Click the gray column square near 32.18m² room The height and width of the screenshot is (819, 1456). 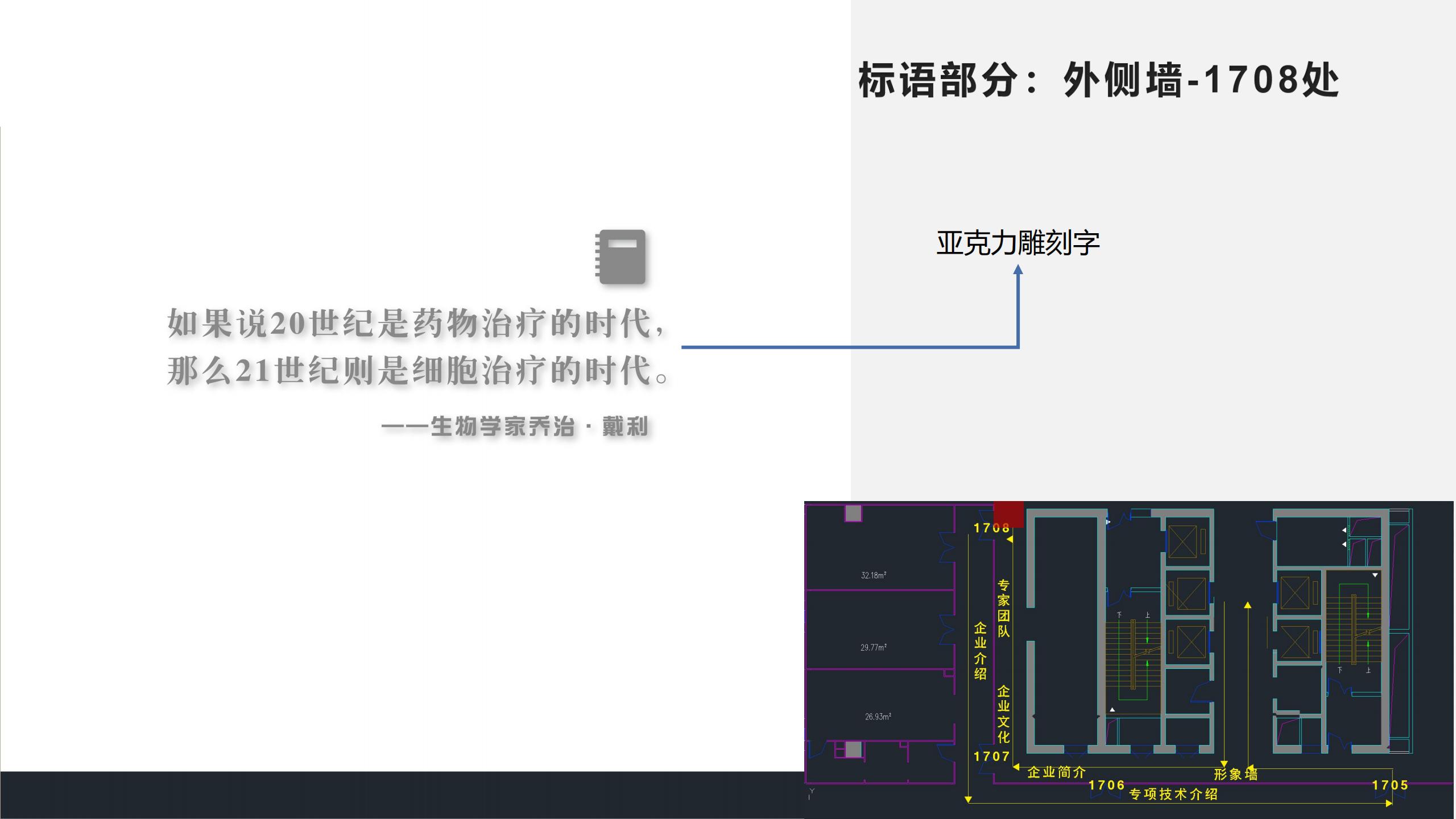coord(853,513)
